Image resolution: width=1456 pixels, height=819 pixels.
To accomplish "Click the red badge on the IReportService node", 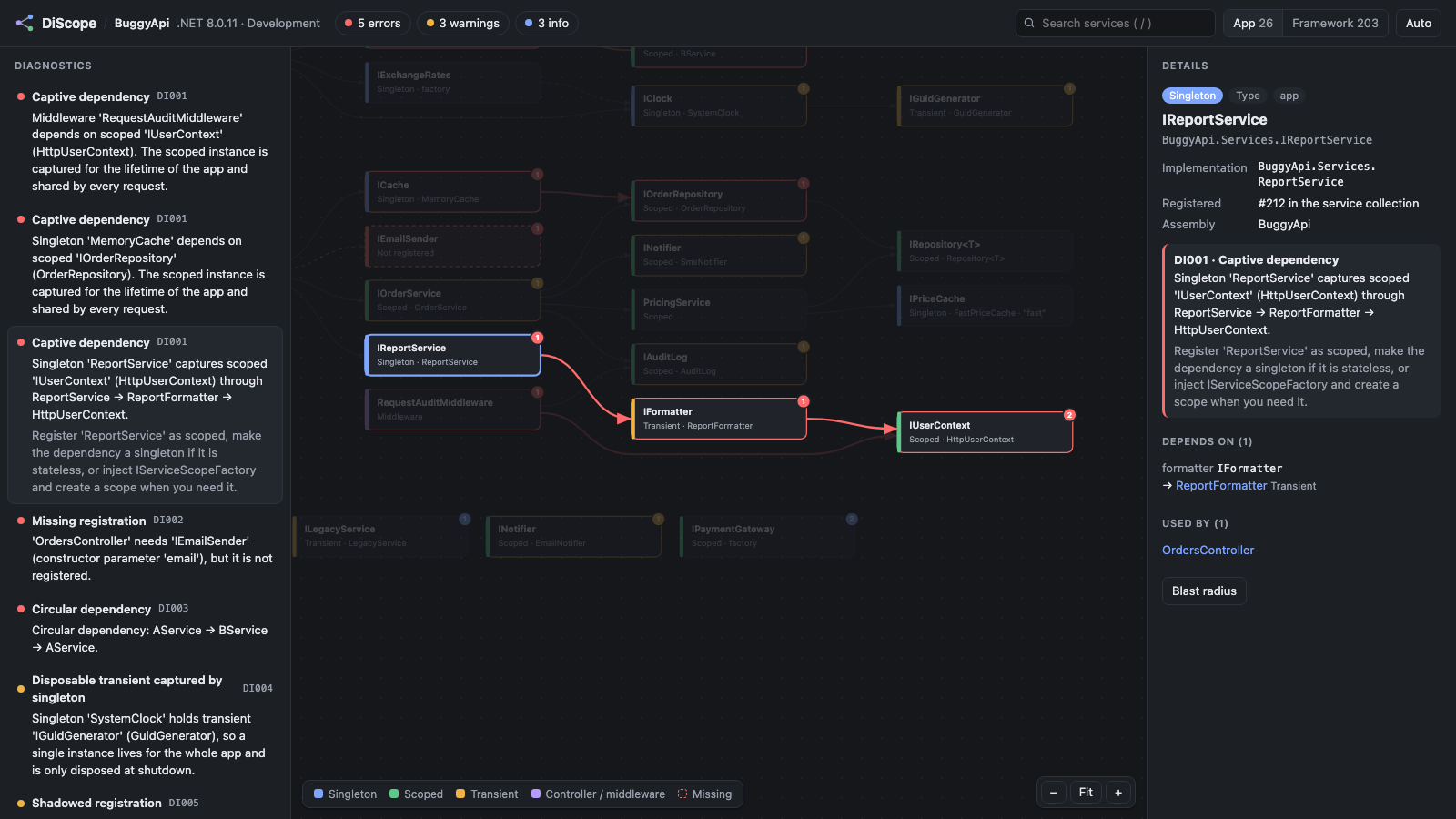I will coord(538,338).
